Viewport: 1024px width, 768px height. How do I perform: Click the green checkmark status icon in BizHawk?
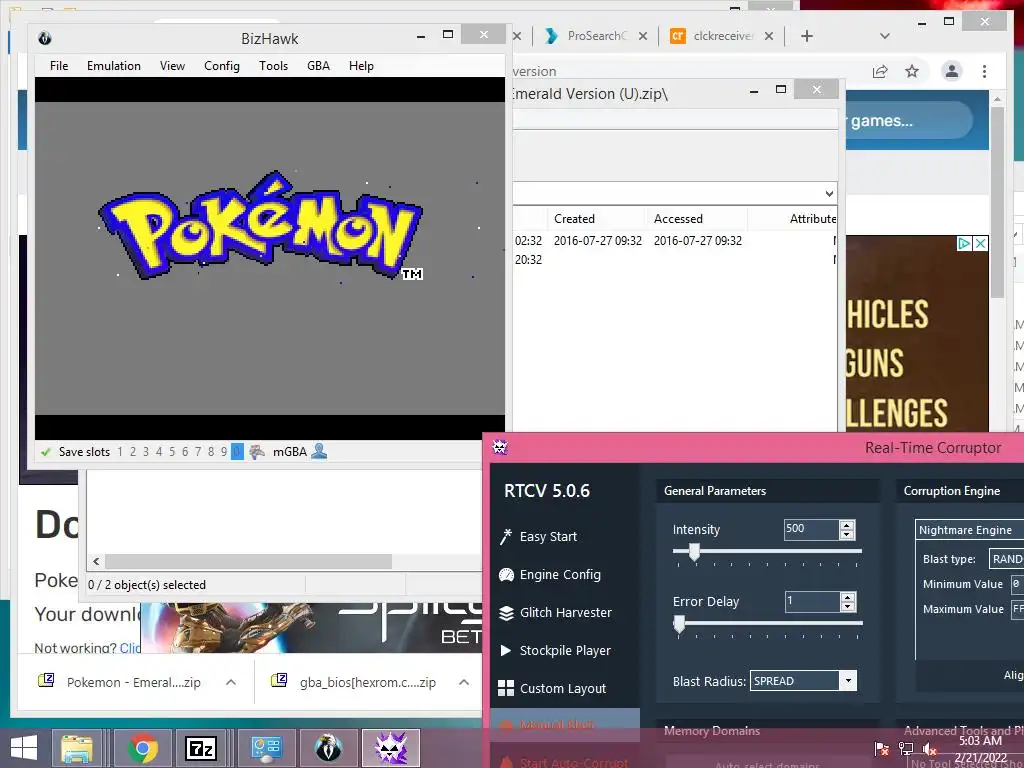click(x=46, y=452)
